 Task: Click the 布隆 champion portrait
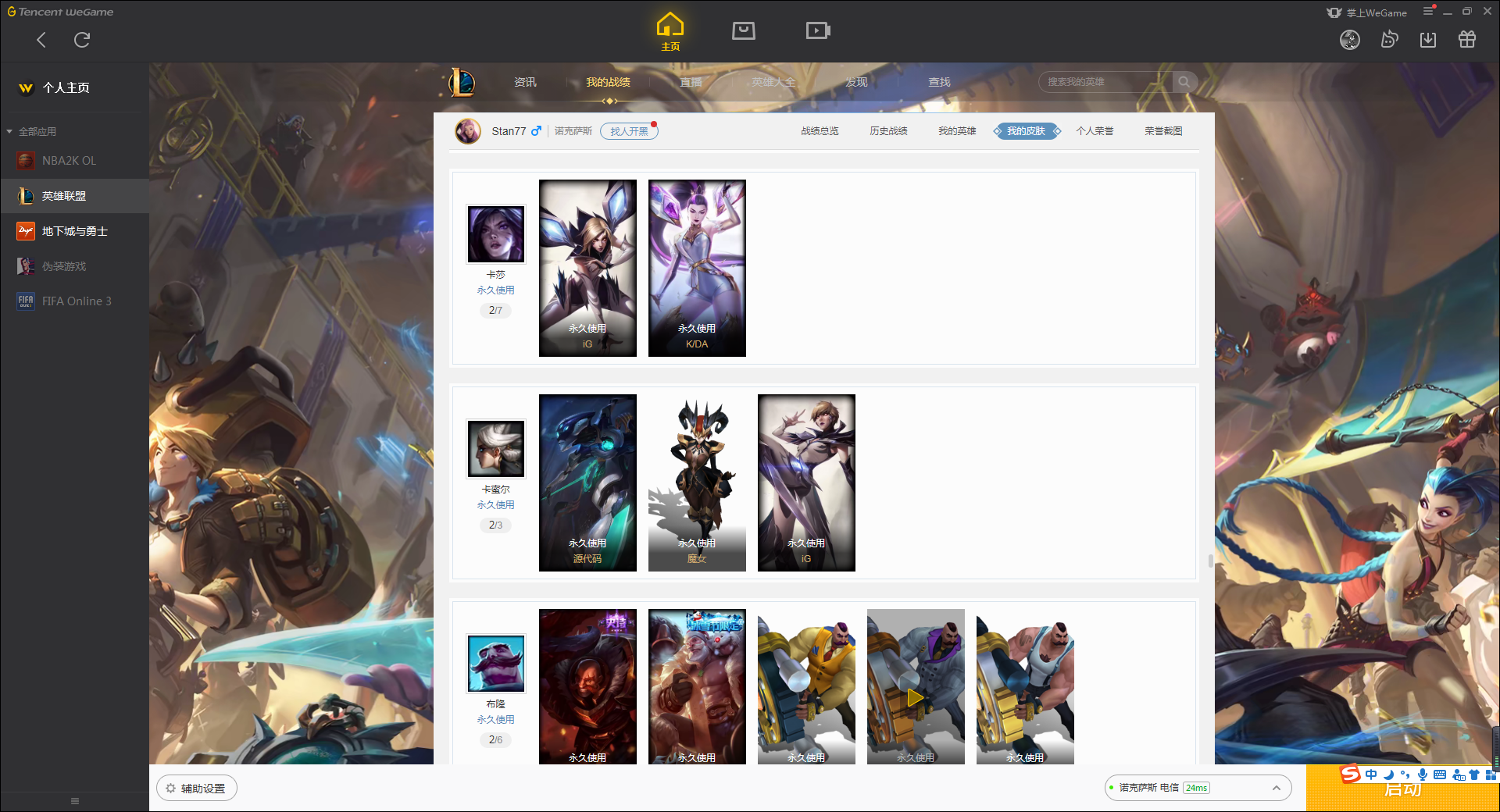point(496,664)
